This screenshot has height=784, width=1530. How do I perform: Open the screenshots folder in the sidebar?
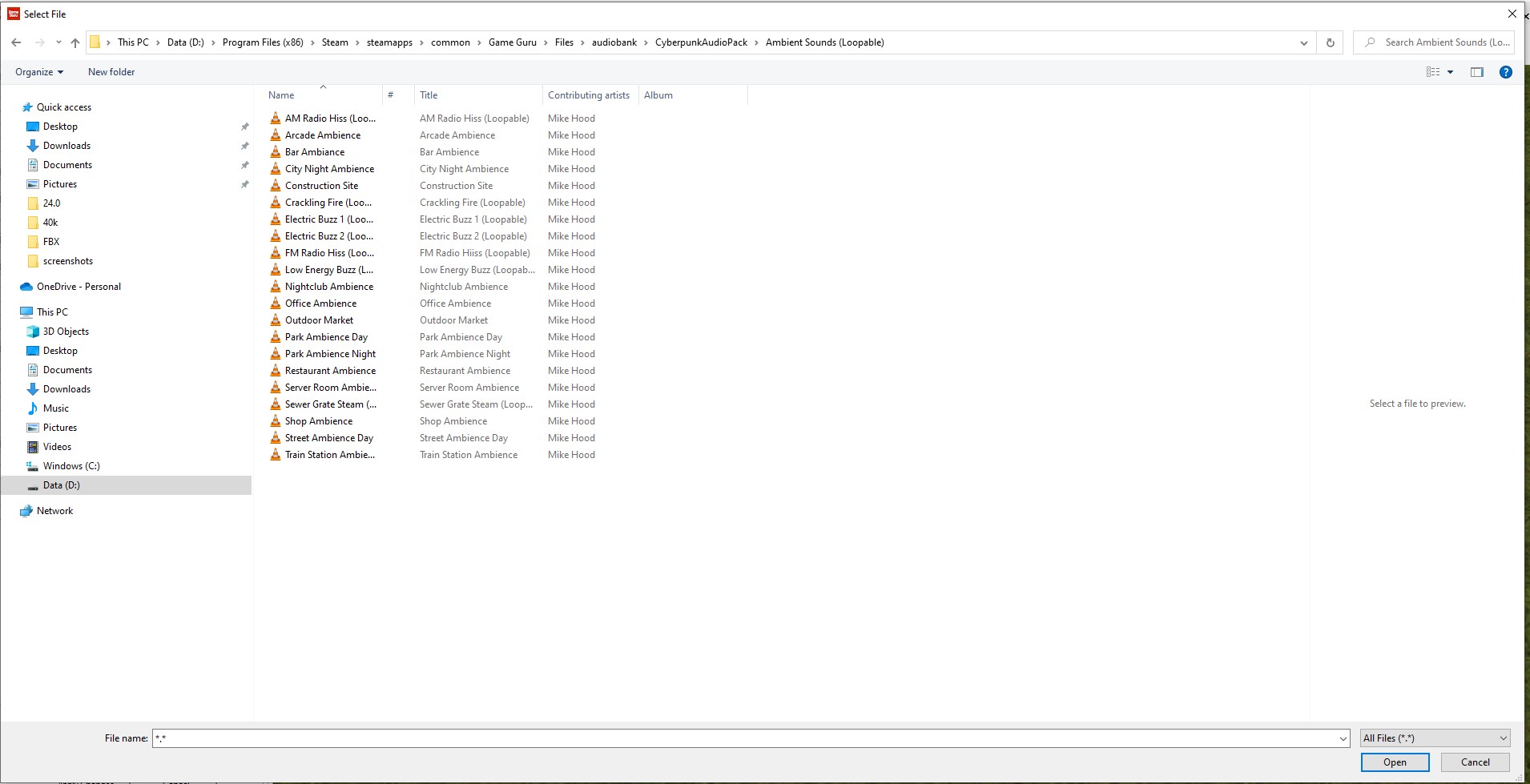(x=68, y=261)
